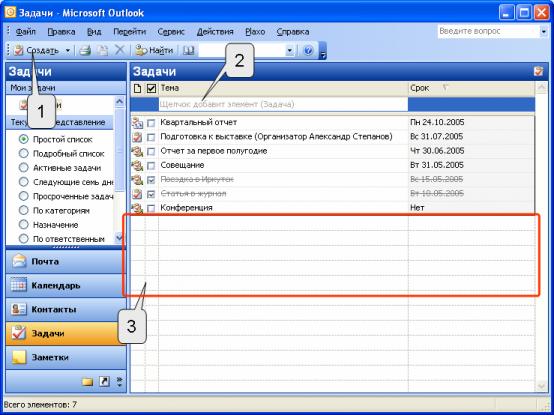Click the Delete X toolbar icon
554x415 pixels.
[x=120, y=51]
